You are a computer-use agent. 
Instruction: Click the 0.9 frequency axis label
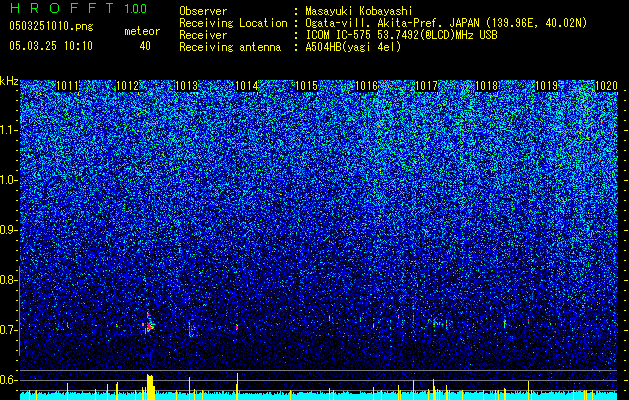pos(8,230)
